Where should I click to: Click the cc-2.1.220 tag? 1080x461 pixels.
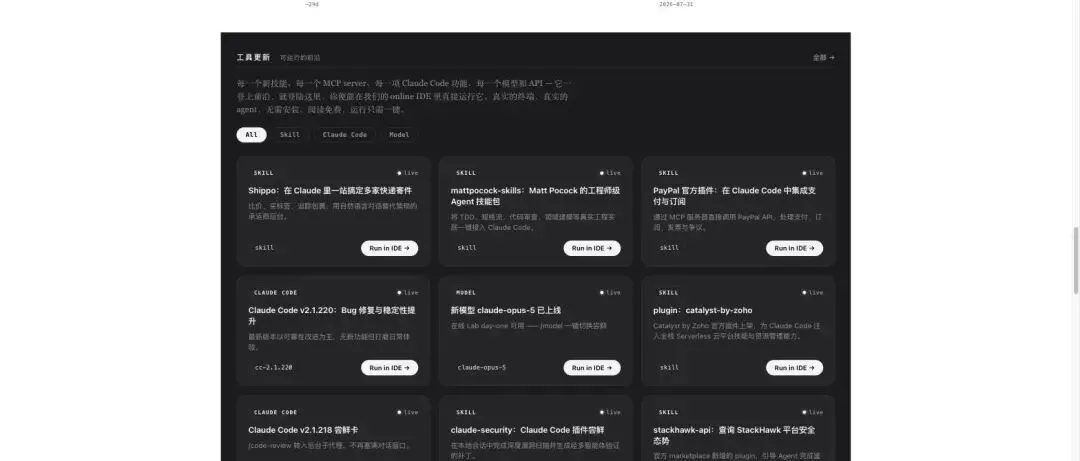coord(273,368)
